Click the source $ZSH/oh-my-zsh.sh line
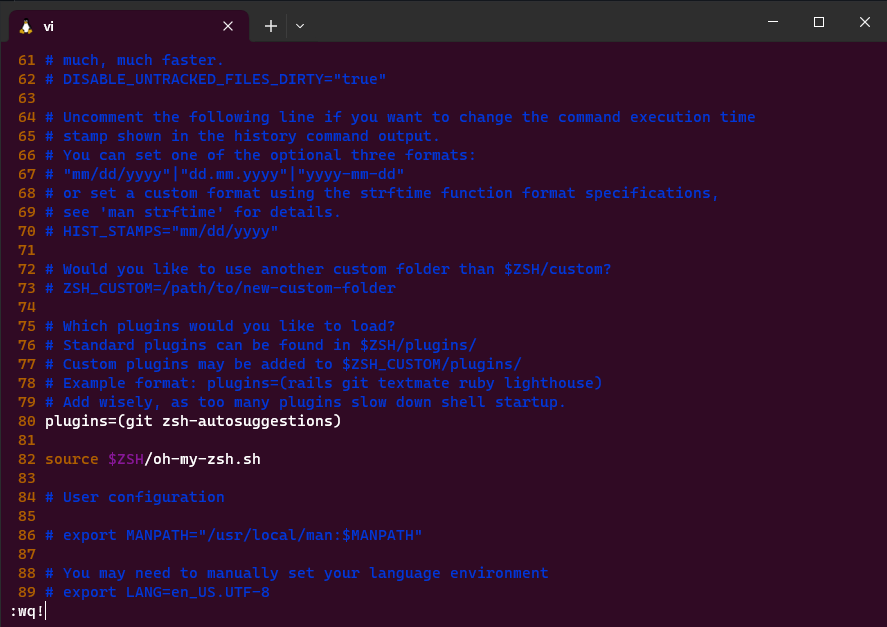Viewport: 887px width, 627px height. [x=153, y=459]
